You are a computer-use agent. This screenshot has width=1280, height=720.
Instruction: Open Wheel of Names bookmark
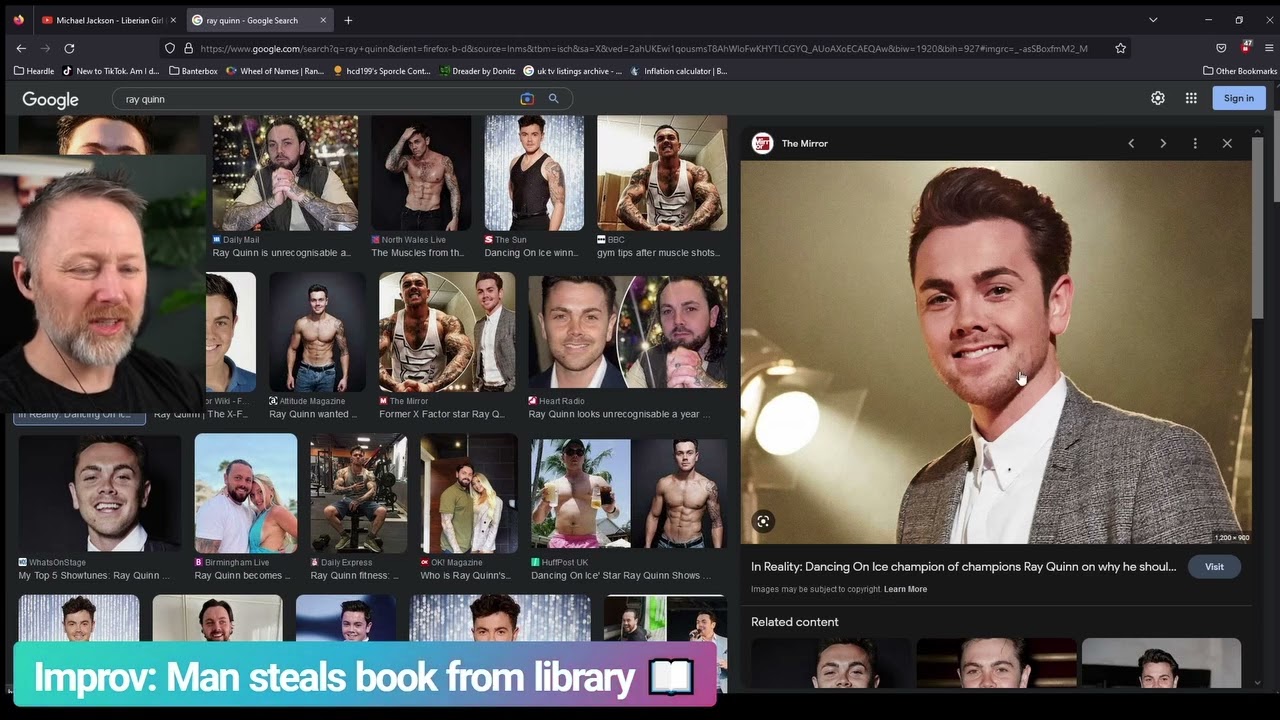(275, 71)
